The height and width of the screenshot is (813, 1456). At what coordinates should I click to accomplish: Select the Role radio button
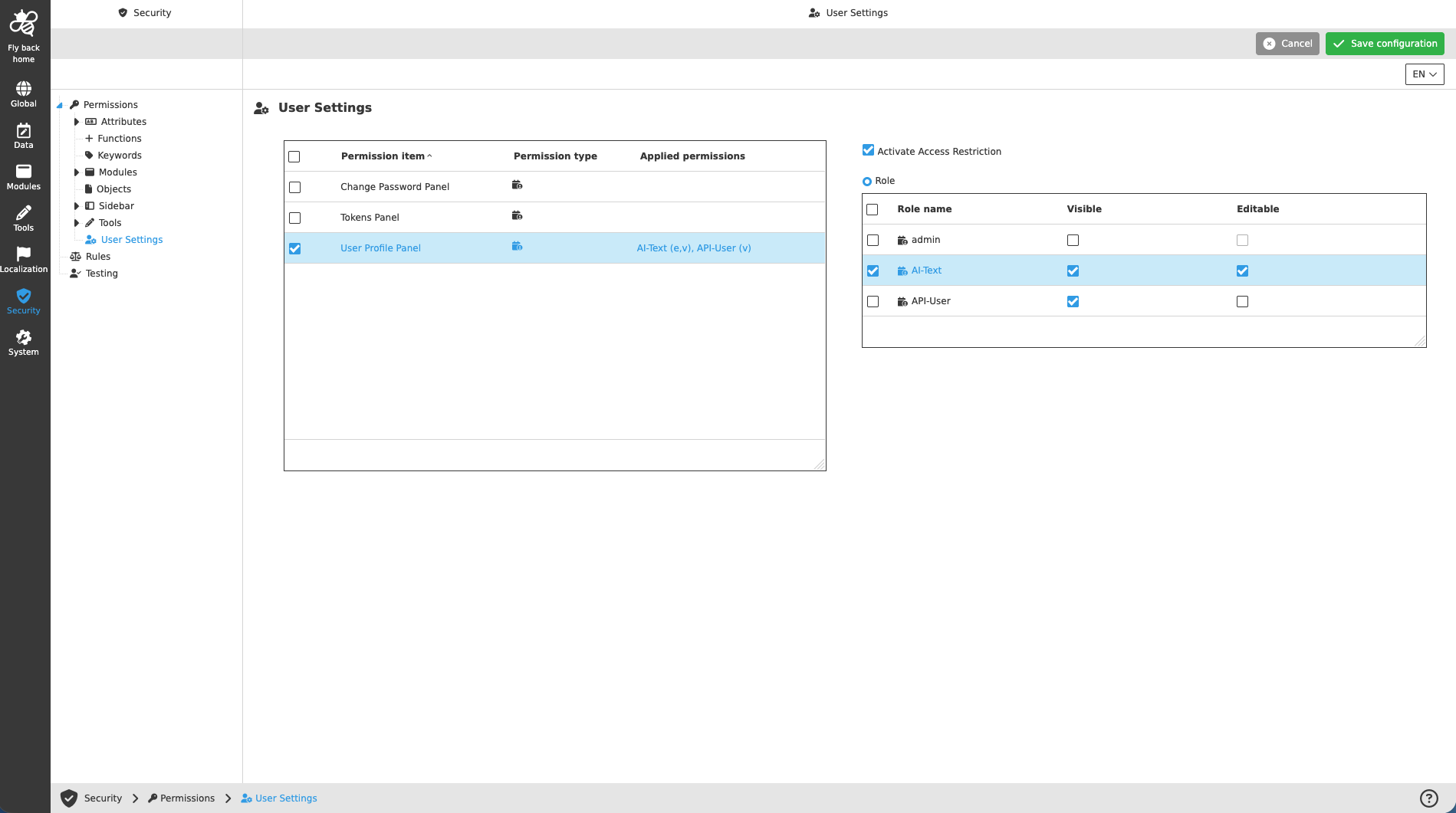(x=867, y=180)
